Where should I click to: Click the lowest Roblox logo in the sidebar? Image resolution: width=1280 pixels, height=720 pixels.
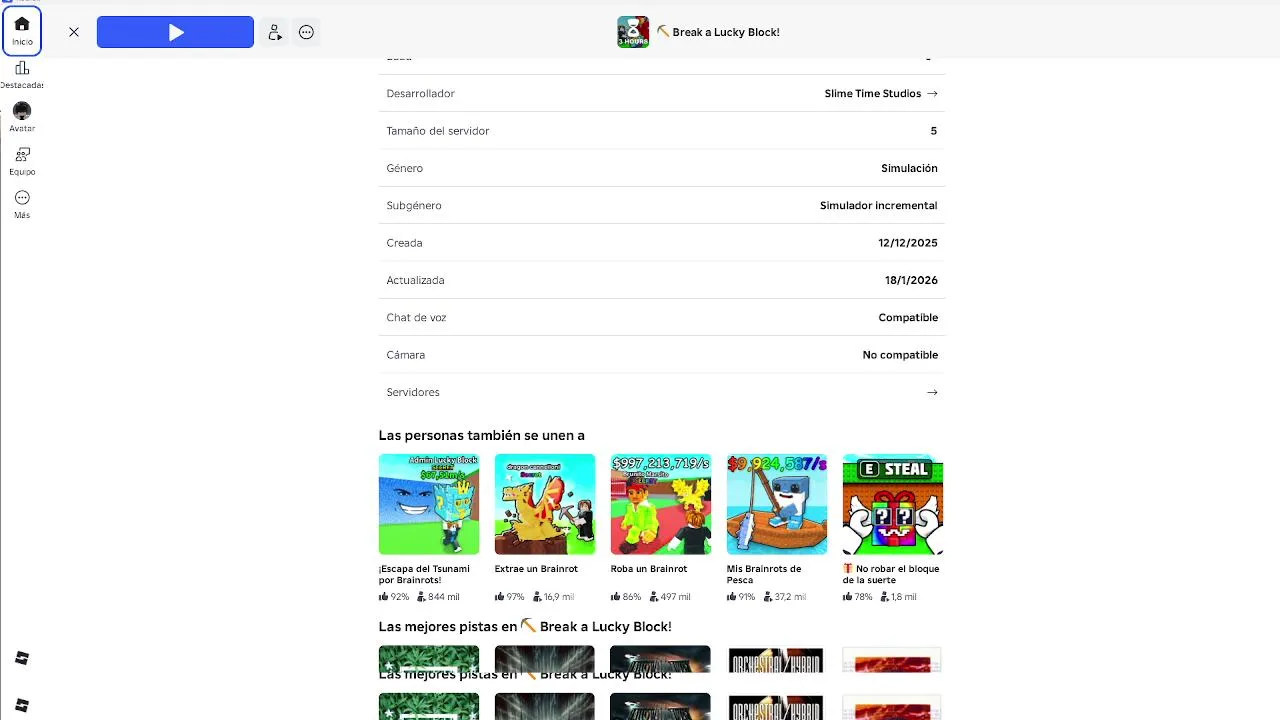point(22,705)
